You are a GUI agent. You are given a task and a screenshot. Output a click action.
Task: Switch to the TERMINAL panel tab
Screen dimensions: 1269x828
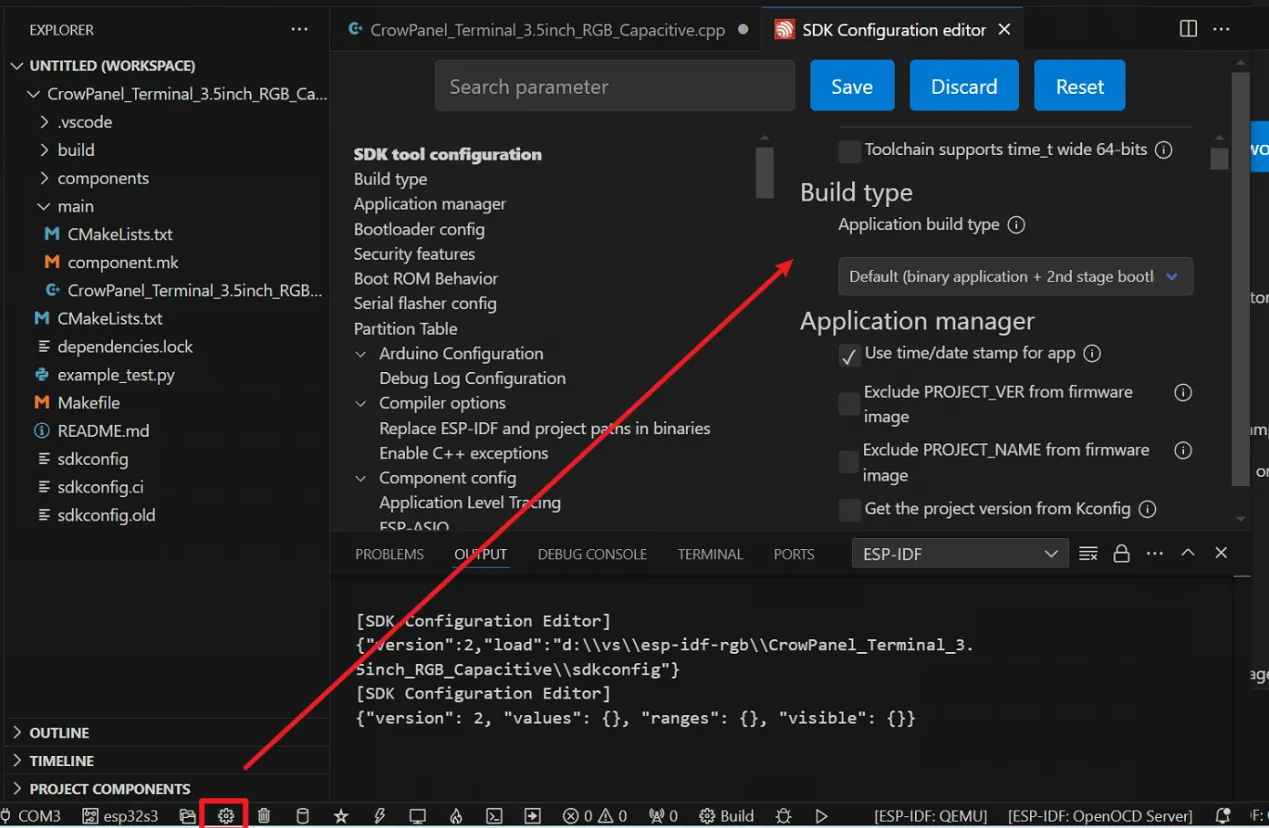click(x=710, y=554)
